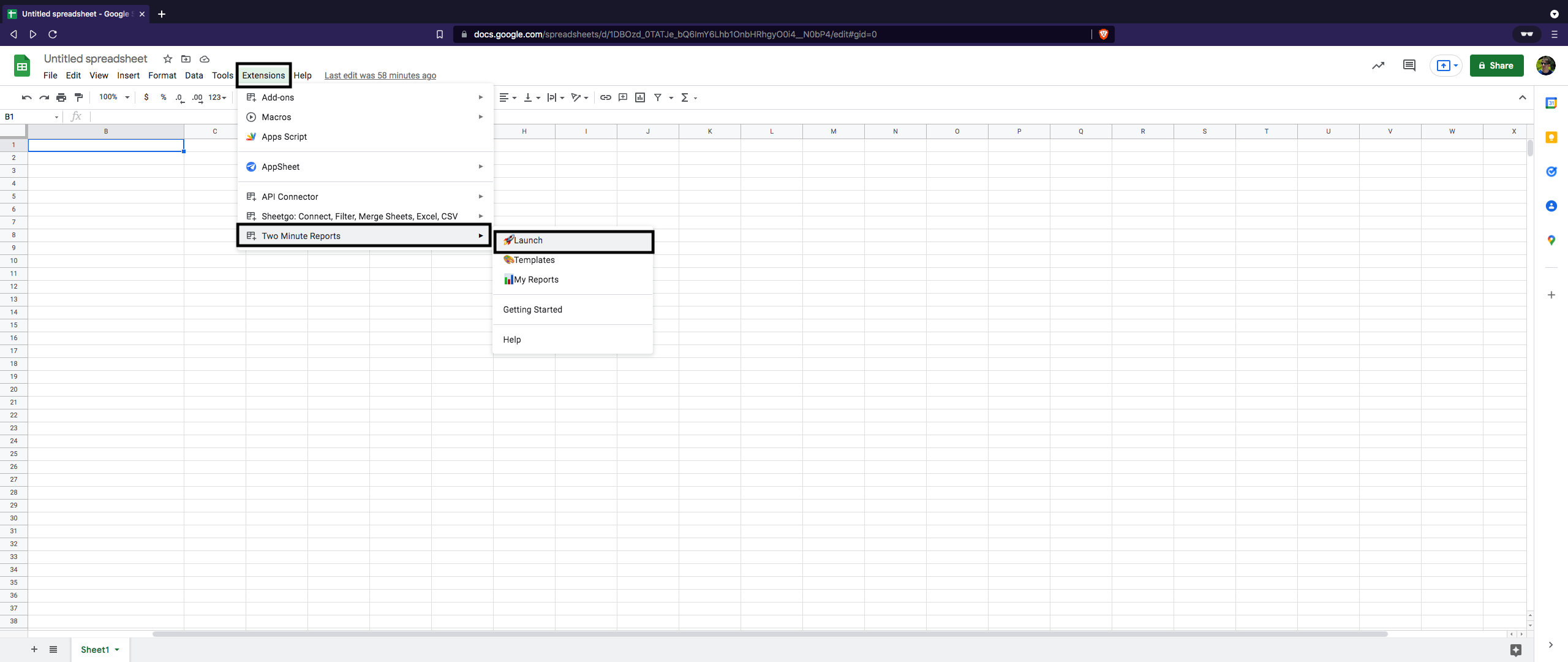Click the Move to folder icon
The image size is (1568, 662).
point(186,59)
